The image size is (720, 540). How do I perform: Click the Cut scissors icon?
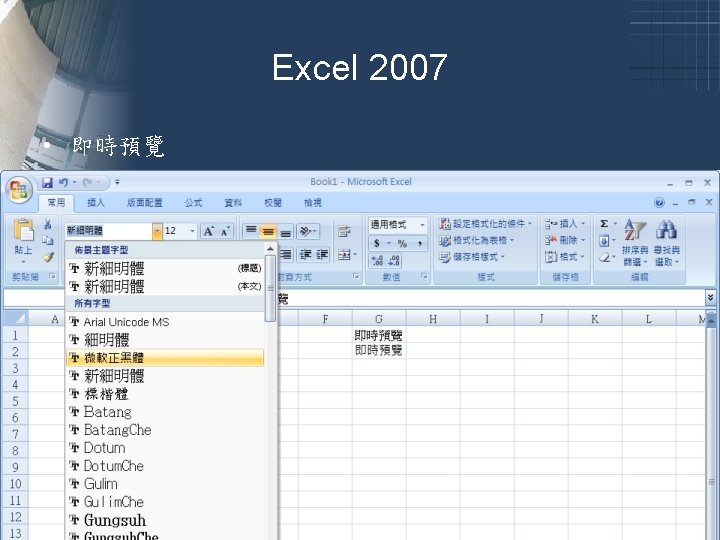coord(47,225)
